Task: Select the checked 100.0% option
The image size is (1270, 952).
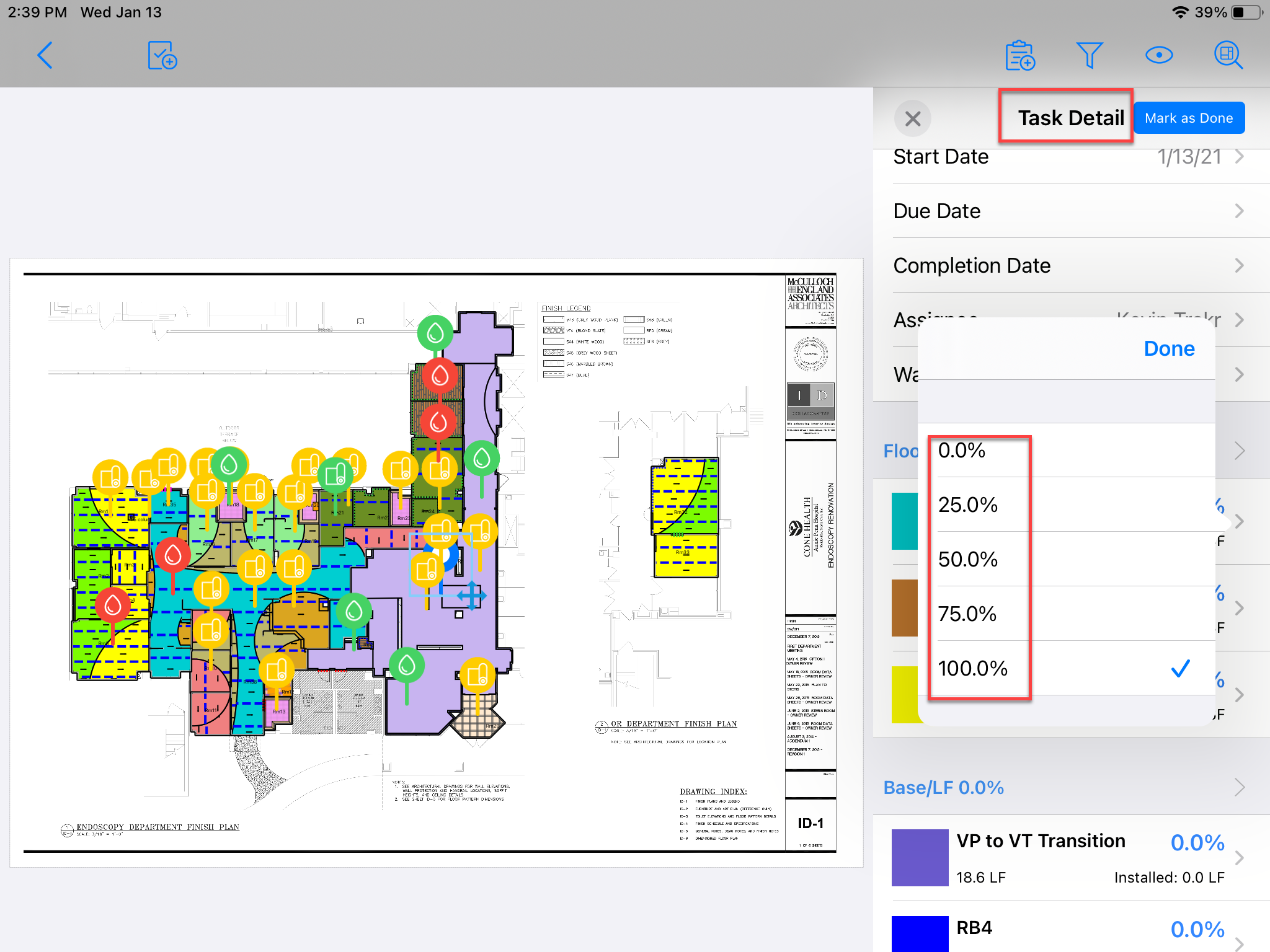Action: click(x=972, y=669)
